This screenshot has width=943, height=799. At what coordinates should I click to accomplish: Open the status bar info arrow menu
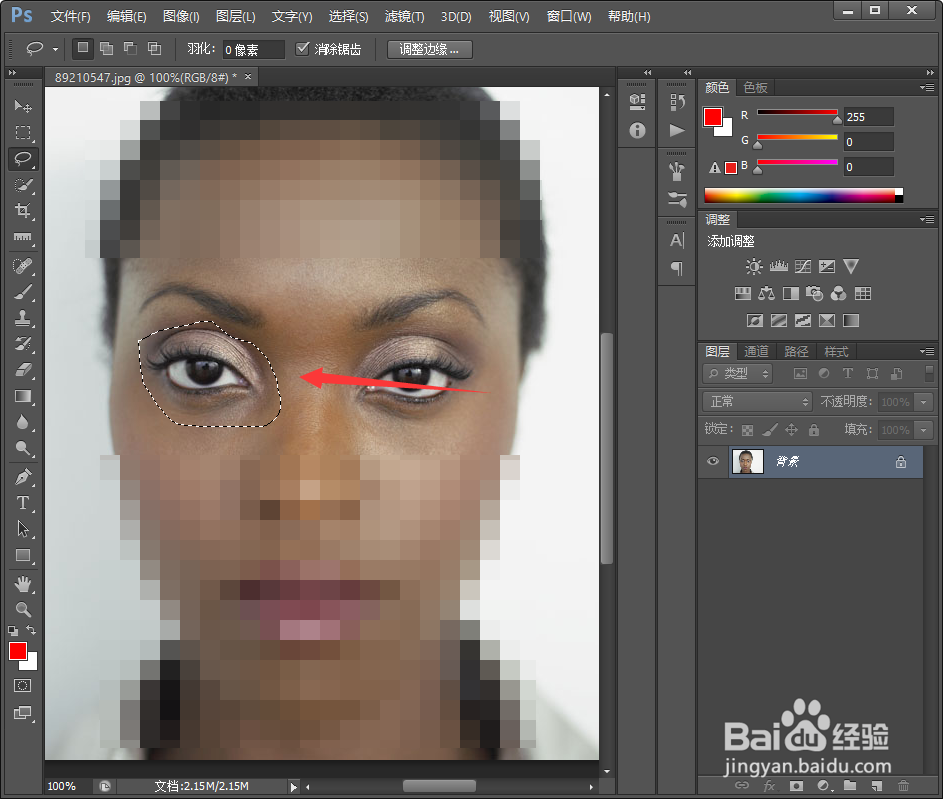293,786
